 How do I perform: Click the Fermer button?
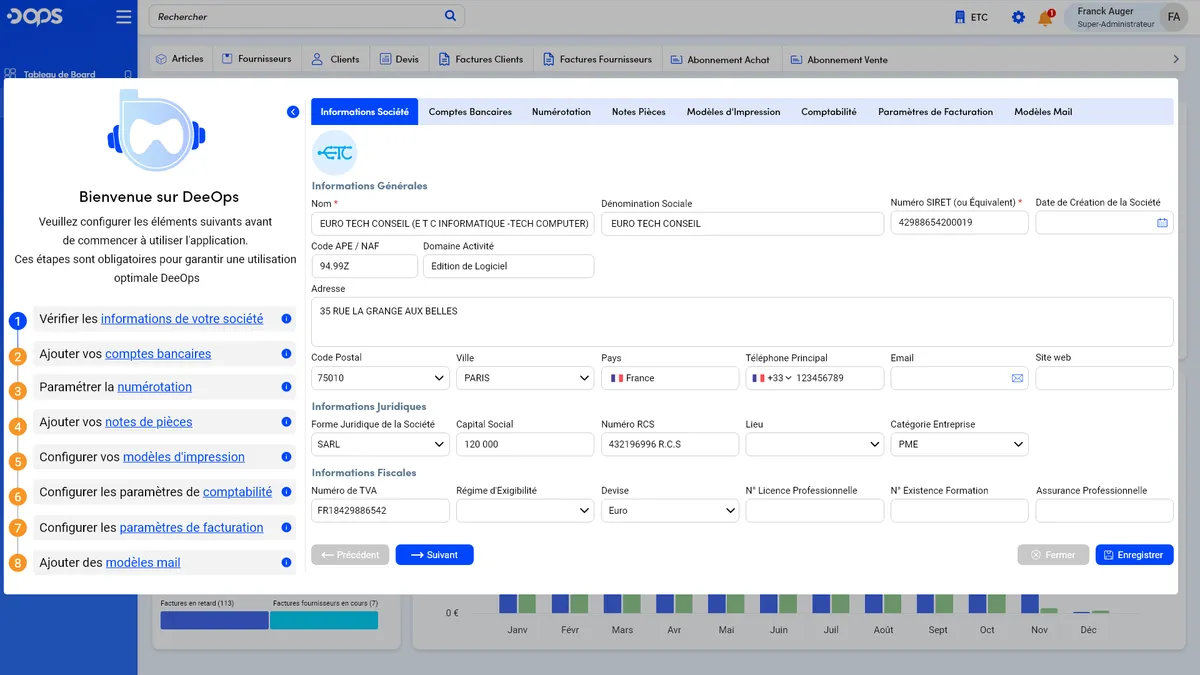(x=1053, y=555)
